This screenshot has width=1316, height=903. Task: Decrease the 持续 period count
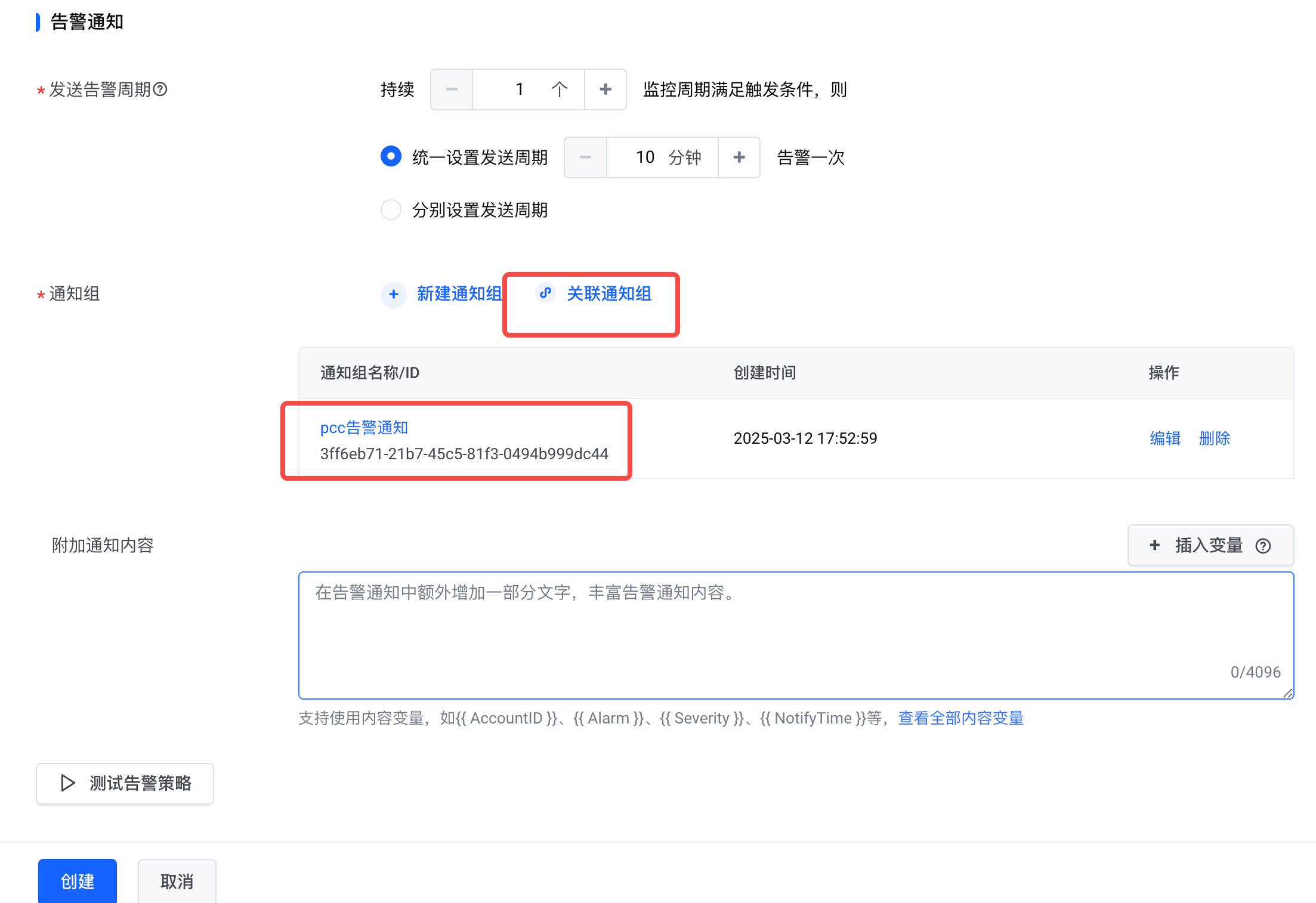[x=452, y=89]
